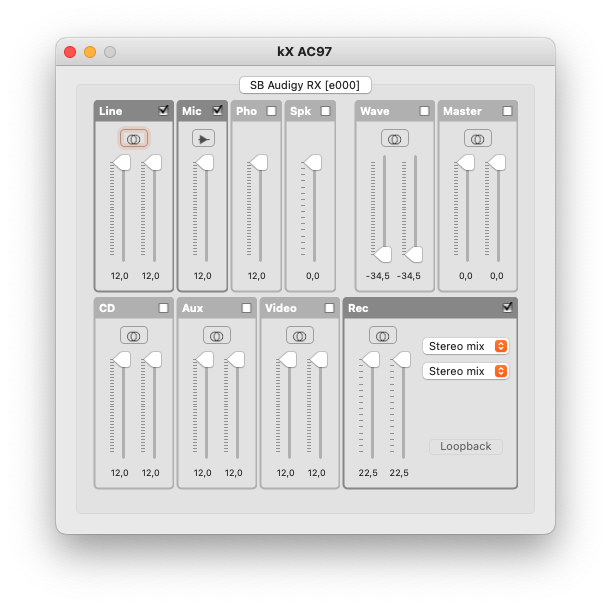611x608 pixels.
Task: Open the lower Stereo mix source dropdown
Action: [466, 371]
